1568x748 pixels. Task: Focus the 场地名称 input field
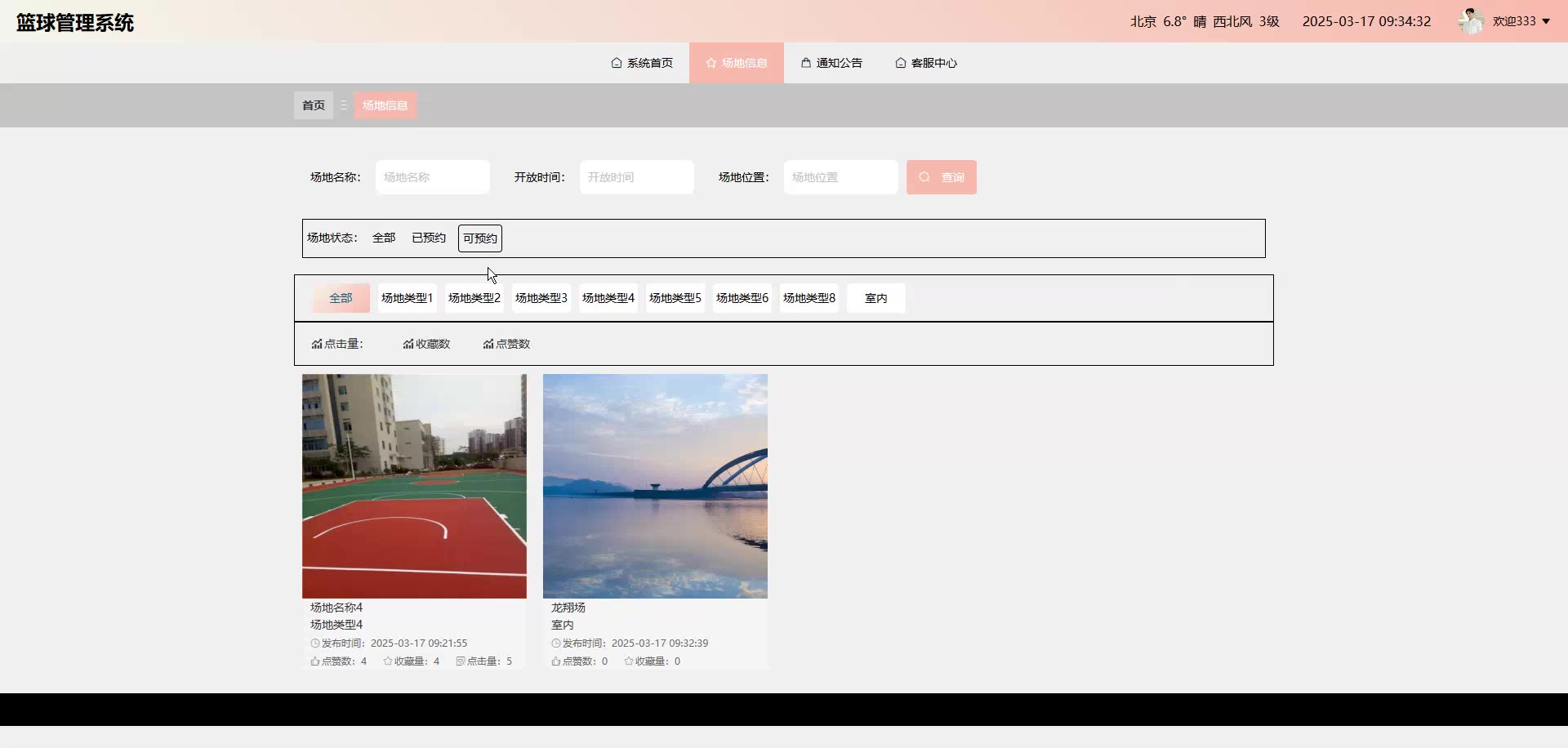pos(433,177)
